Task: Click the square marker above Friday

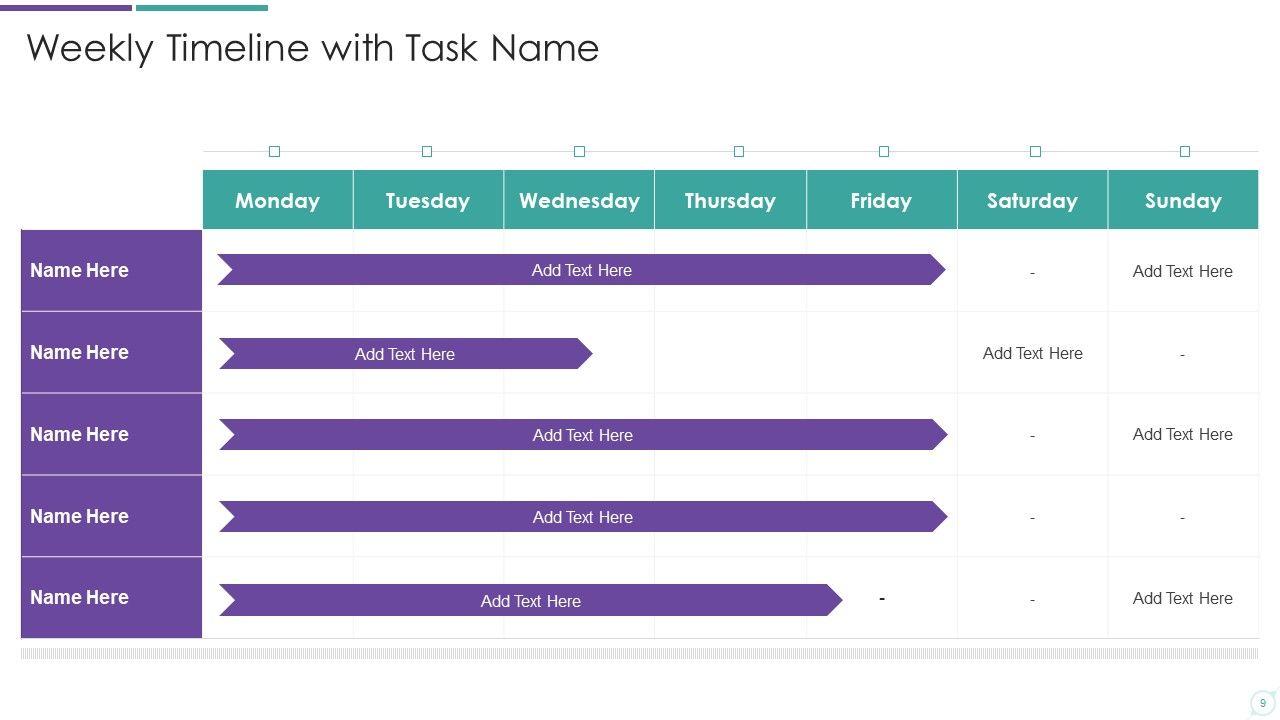Action: pos(884,151)
